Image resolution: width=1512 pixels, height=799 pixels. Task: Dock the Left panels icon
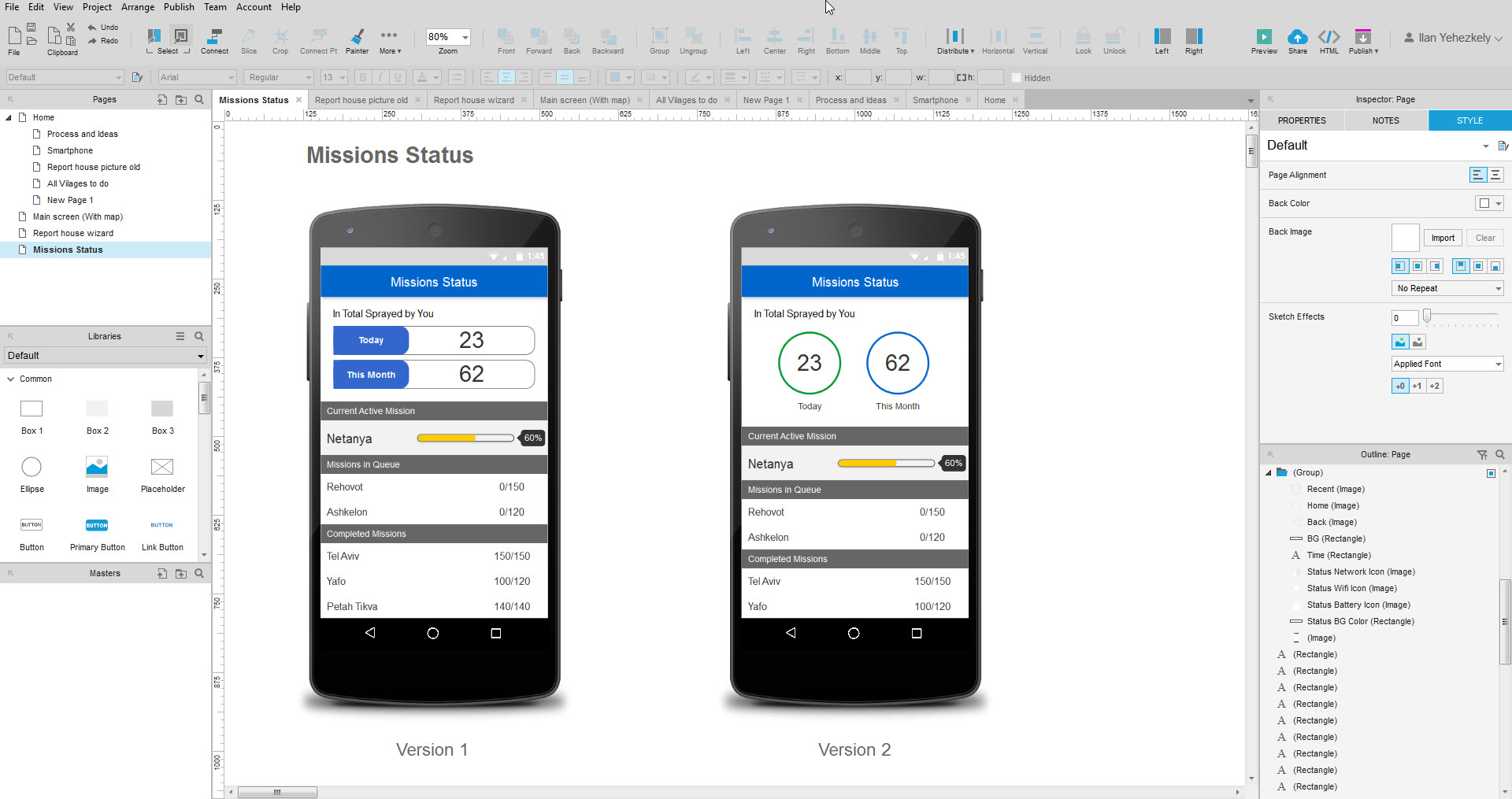pos(1162,36)
